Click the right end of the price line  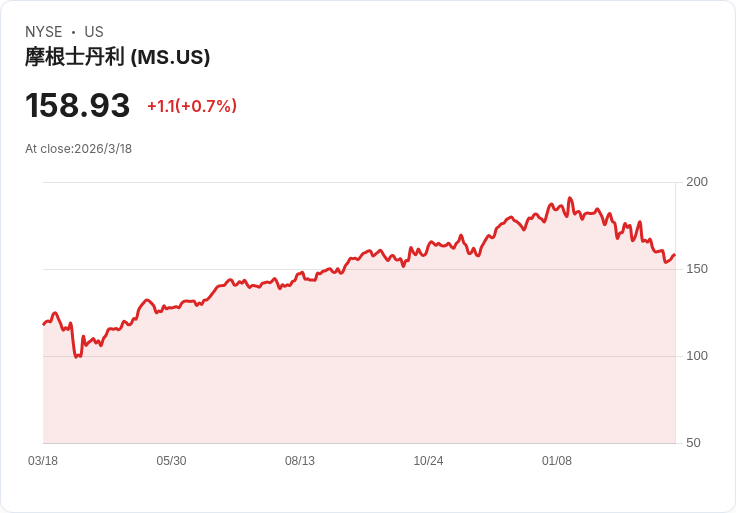coord(674,255)
